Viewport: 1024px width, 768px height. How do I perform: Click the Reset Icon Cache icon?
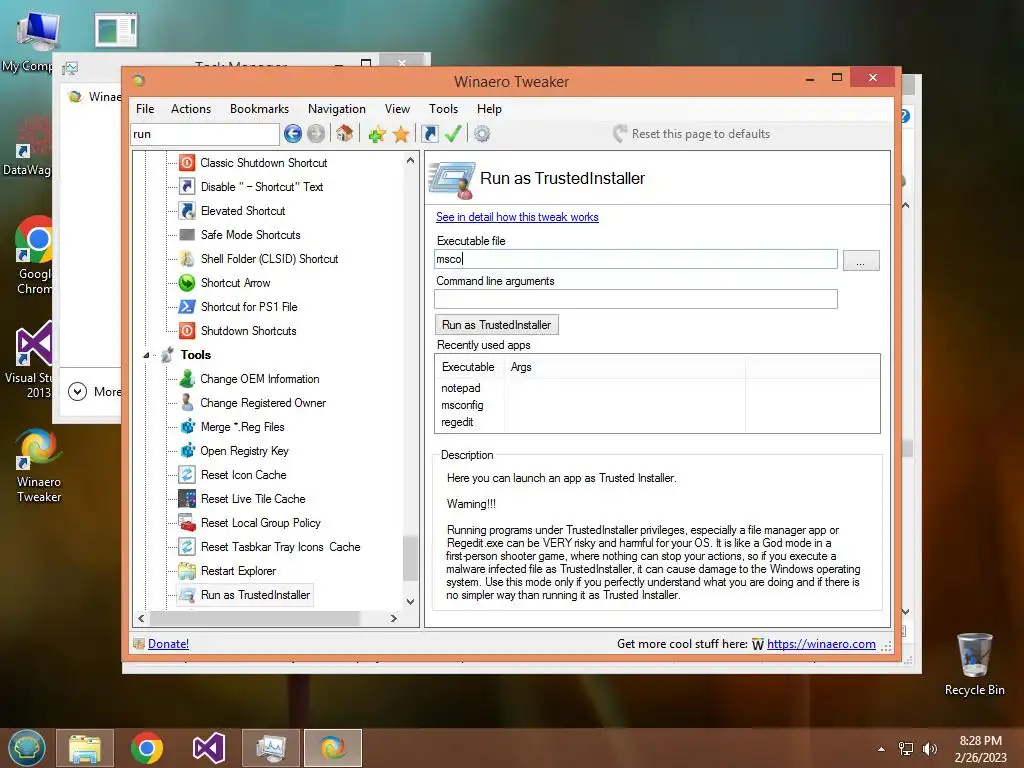(187, 475)
